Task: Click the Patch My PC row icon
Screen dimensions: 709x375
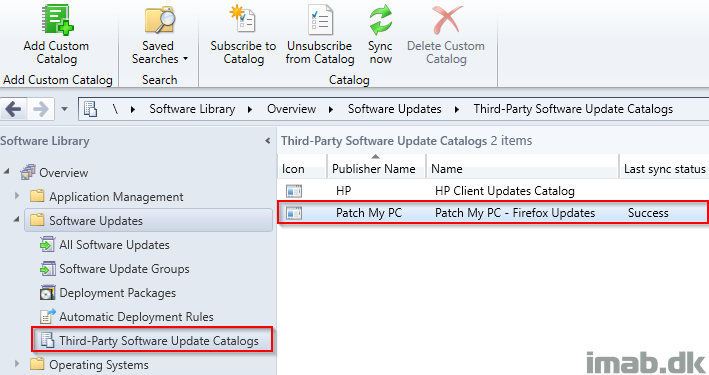Action: (294, 213)
